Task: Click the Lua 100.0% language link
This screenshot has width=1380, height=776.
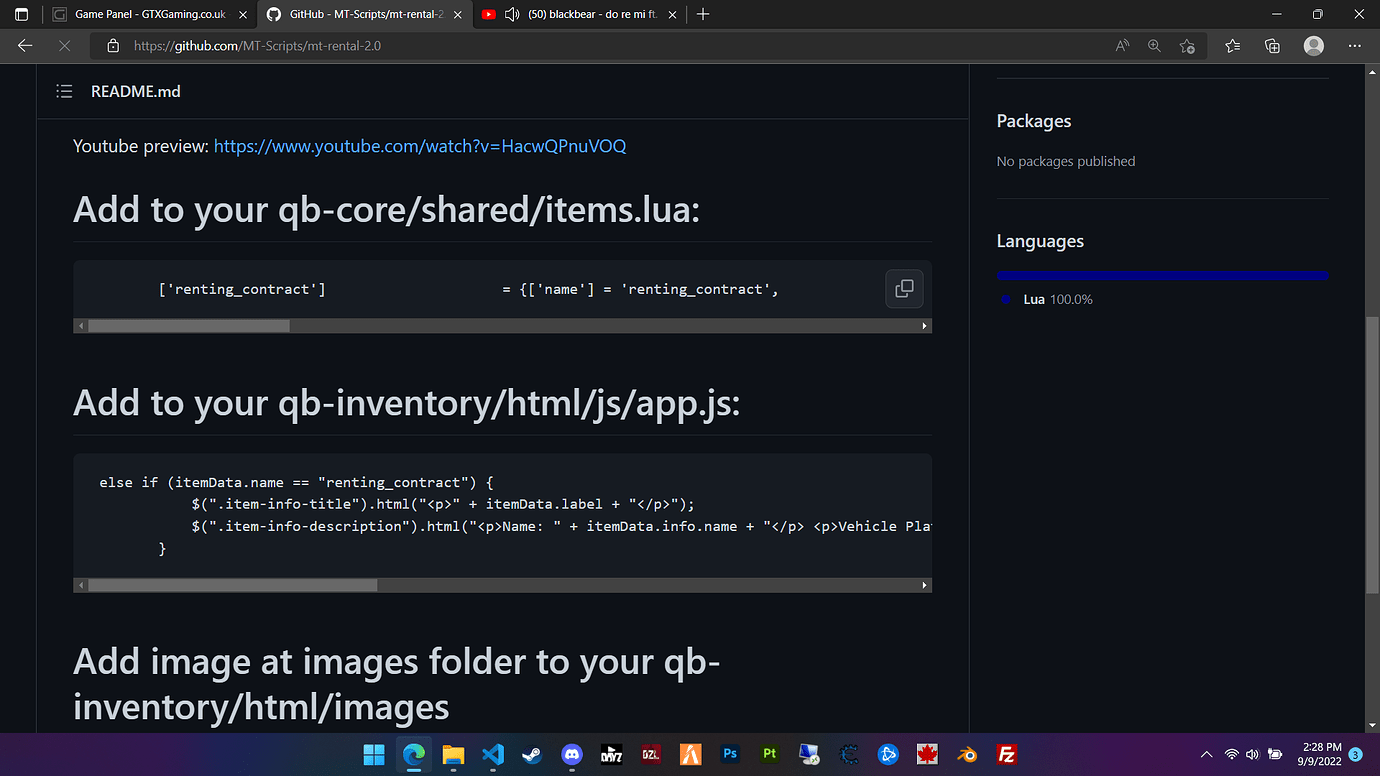Action: coord(1058,299)
